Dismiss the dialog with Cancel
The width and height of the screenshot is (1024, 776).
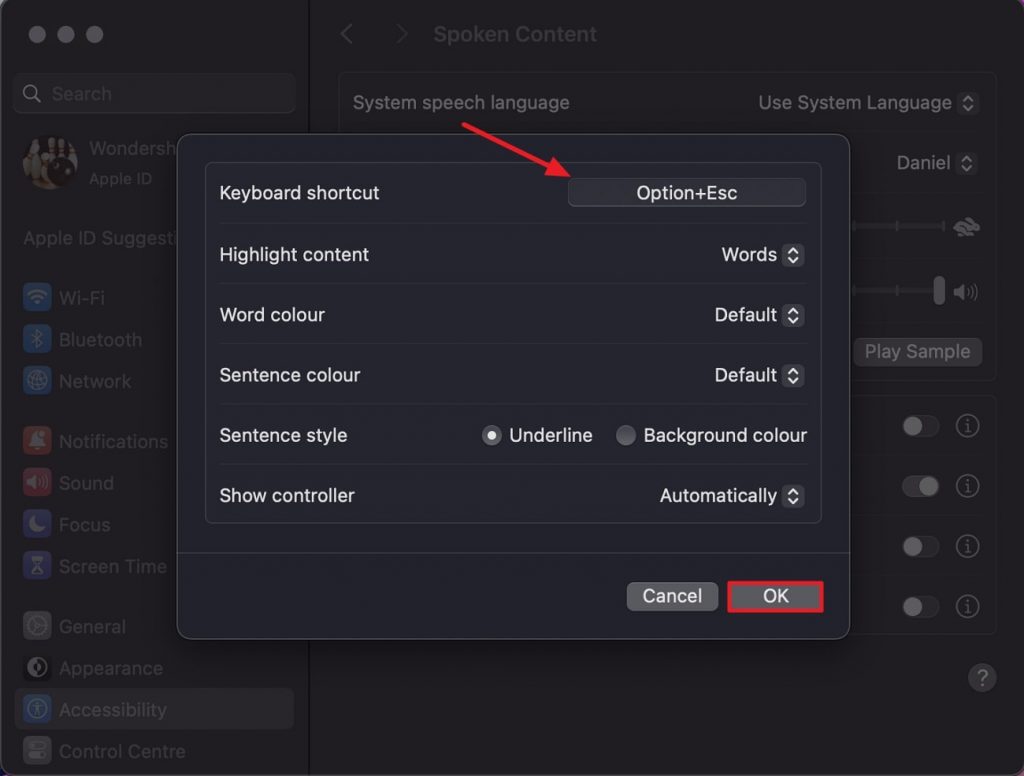(671, 596)
